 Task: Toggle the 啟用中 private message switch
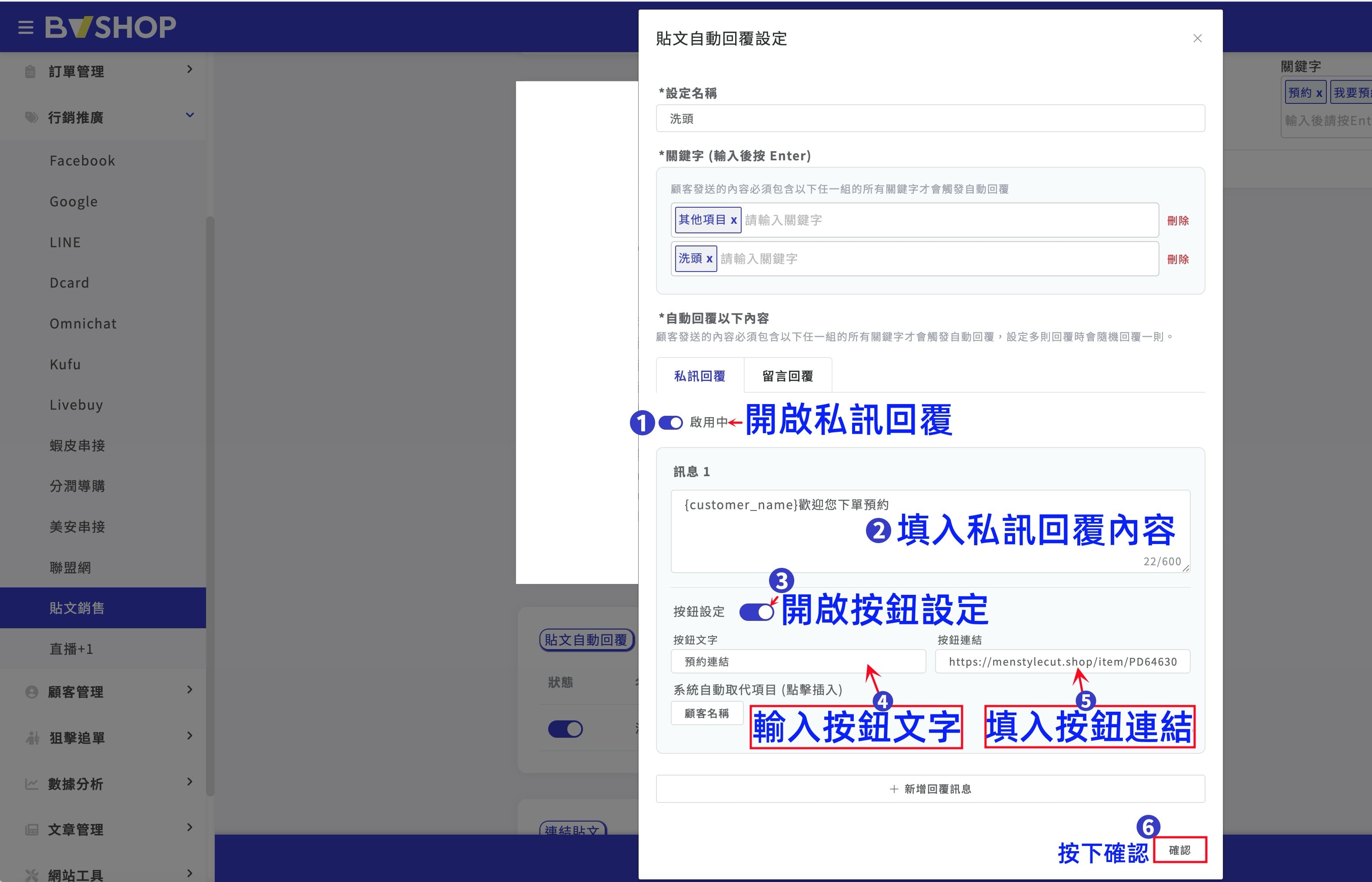[x=670, y=423]
